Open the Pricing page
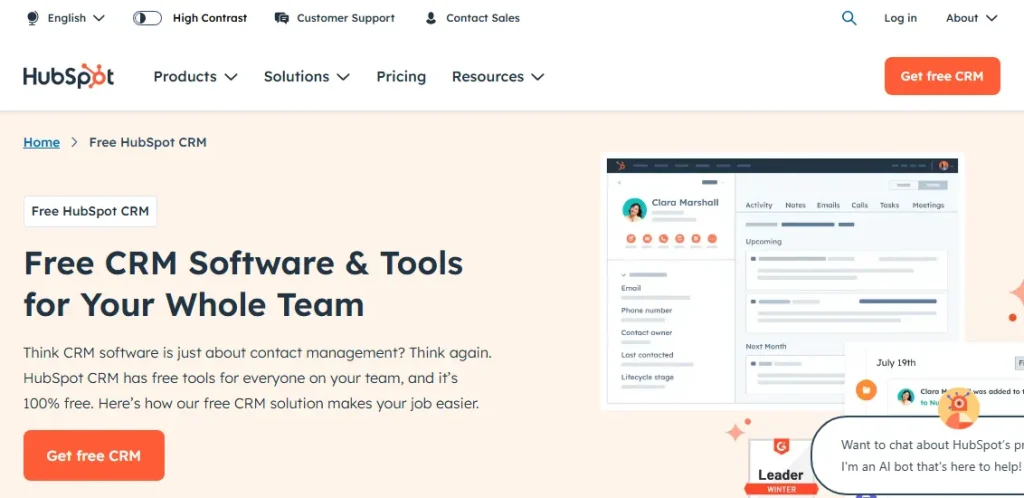This screenshot has width=1024, height=498. pos(401,76)
